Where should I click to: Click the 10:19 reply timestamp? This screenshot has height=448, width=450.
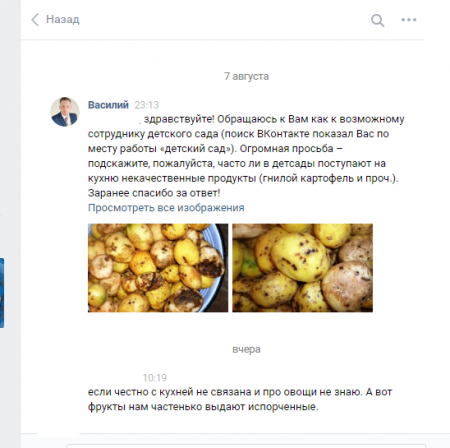point(155,378)
